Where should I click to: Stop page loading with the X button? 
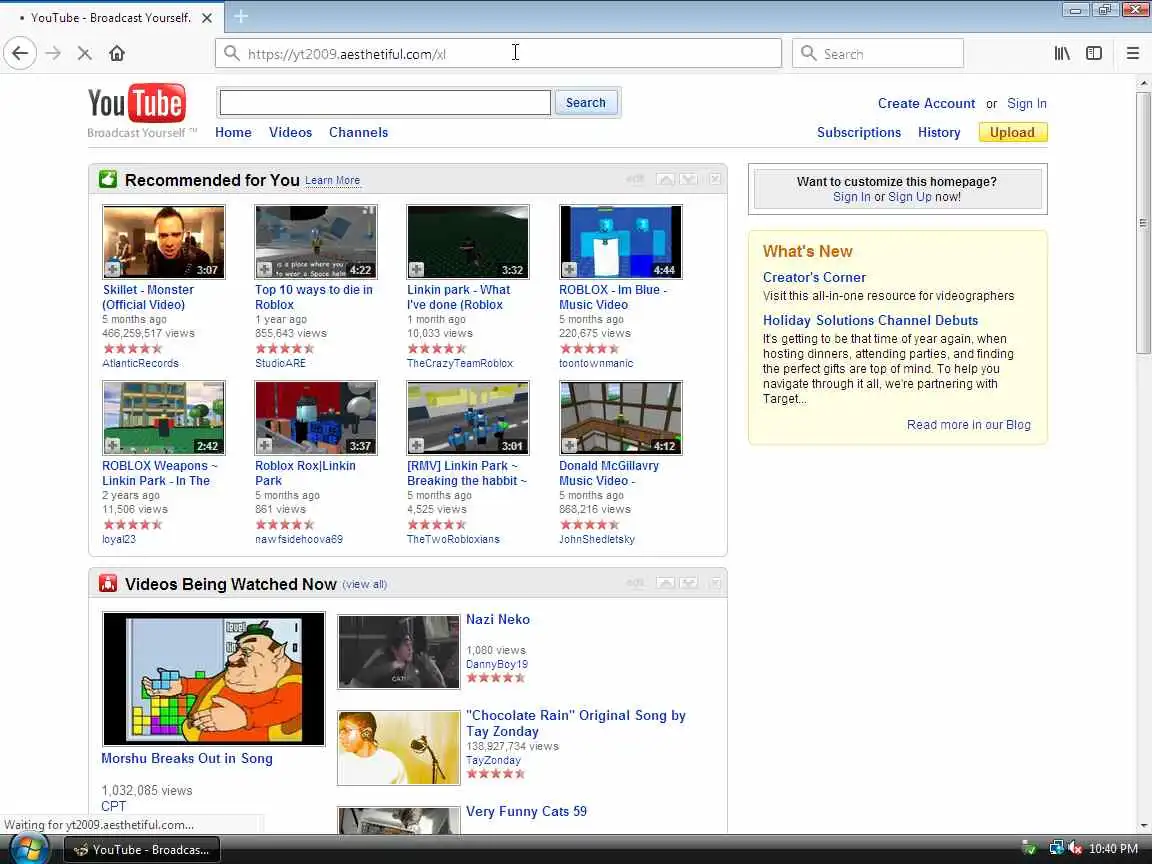84,53
